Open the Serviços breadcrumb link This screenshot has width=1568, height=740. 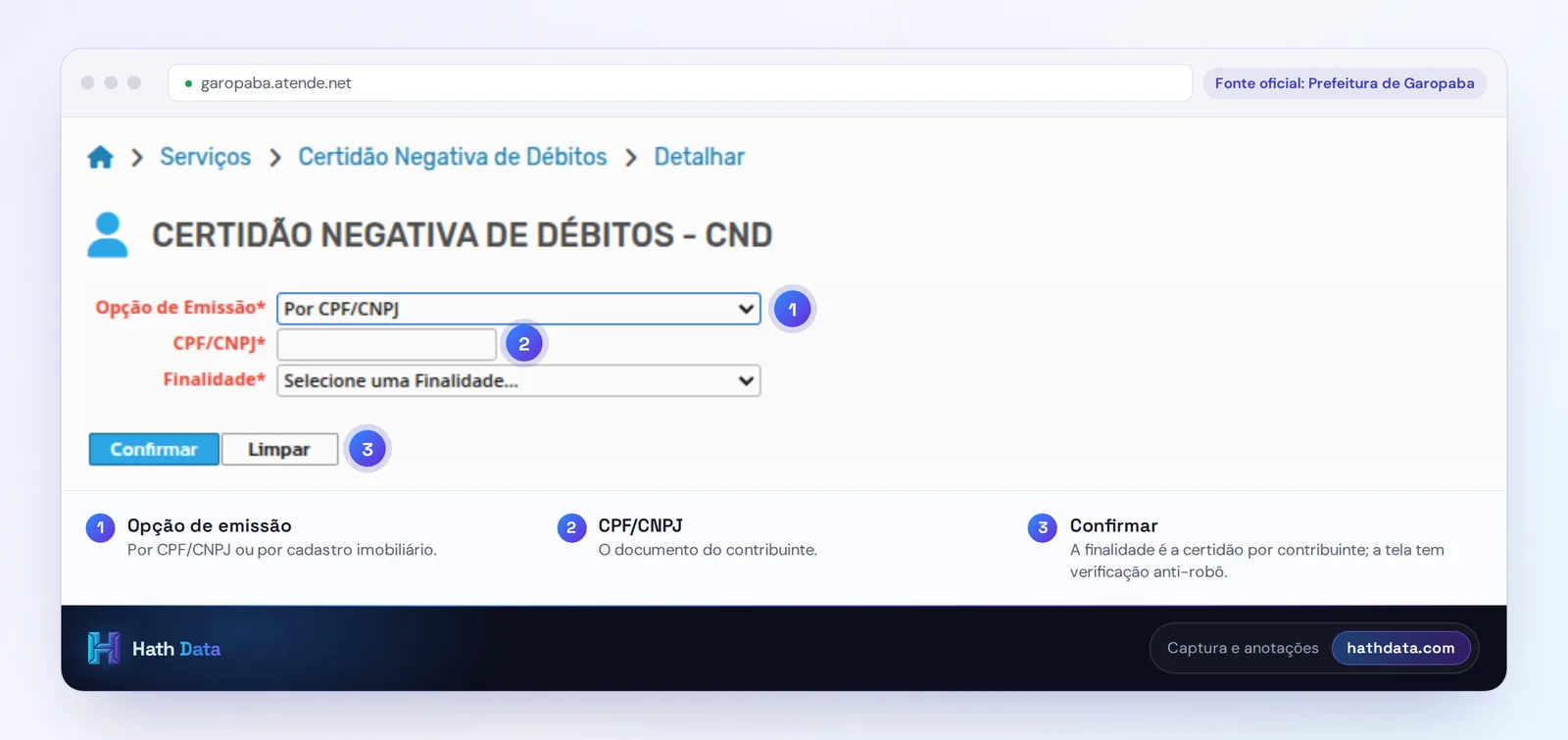click(206, 157)
